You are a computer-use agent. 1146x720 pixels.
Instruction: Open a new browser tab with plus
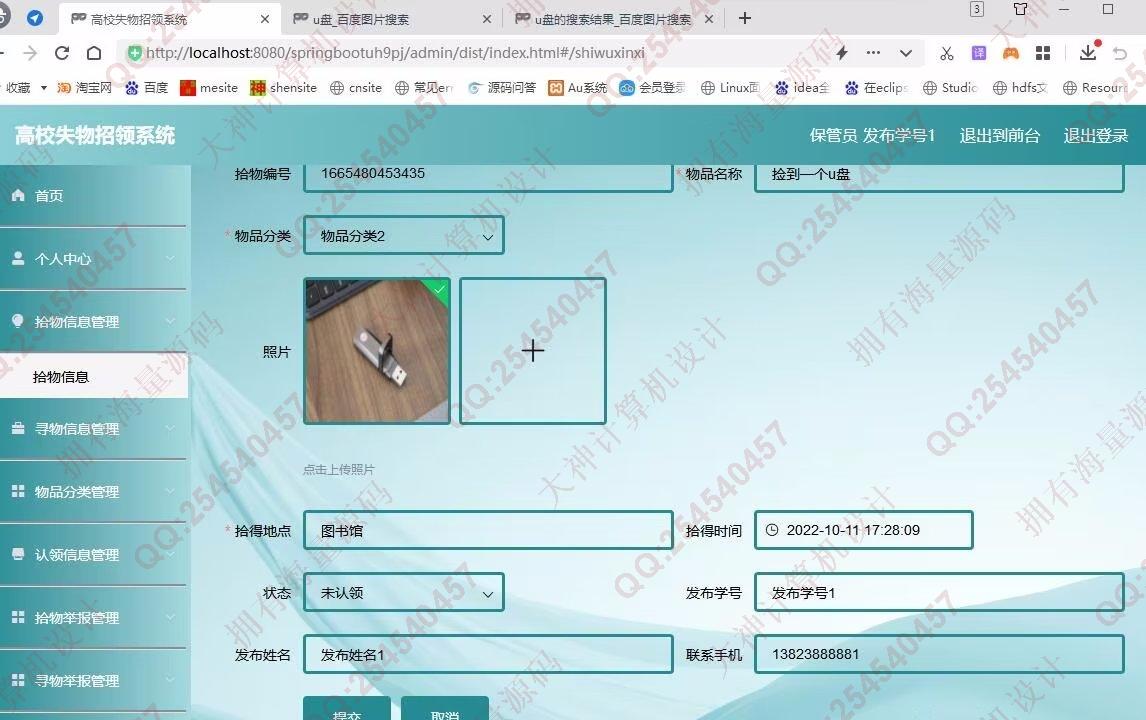[745, 18]
